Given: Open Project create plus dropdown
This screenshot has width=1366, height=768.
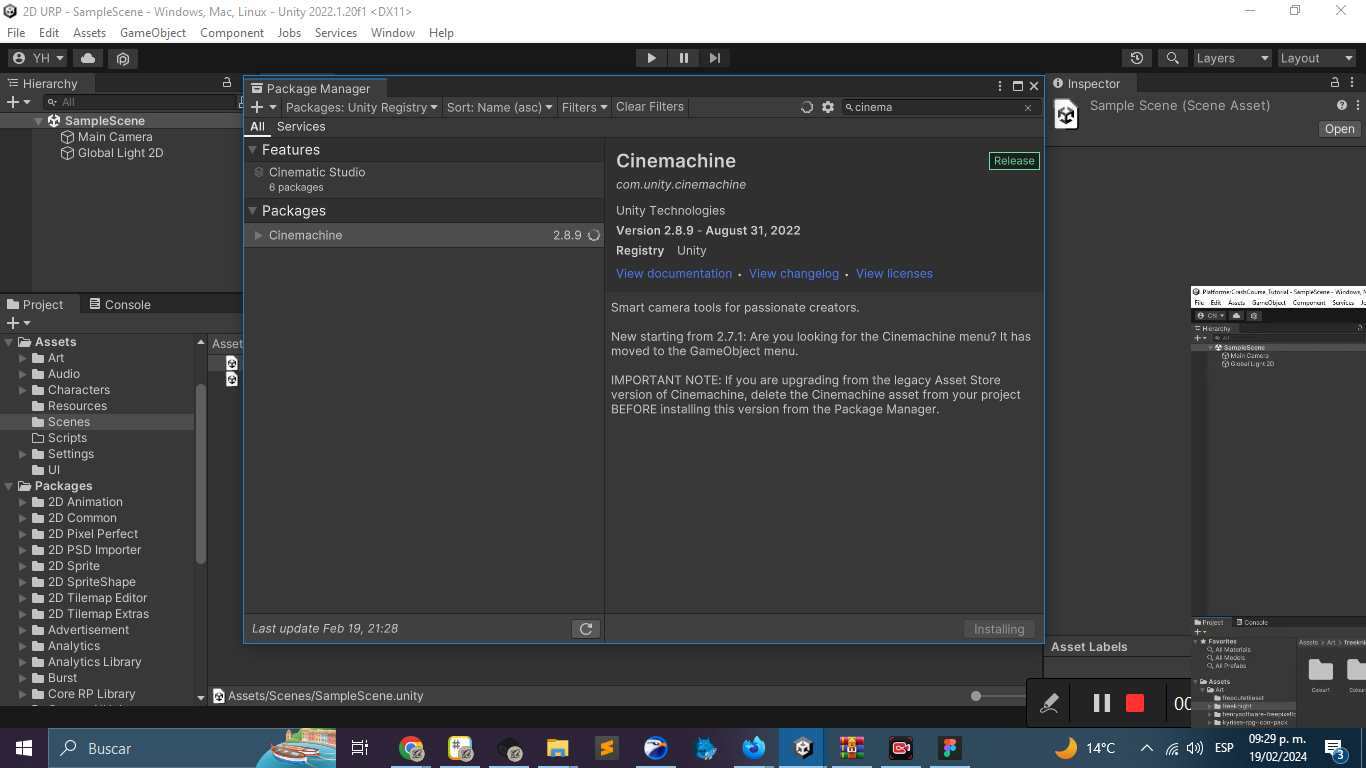Looking at the screenshot, I should click(18, 323).
